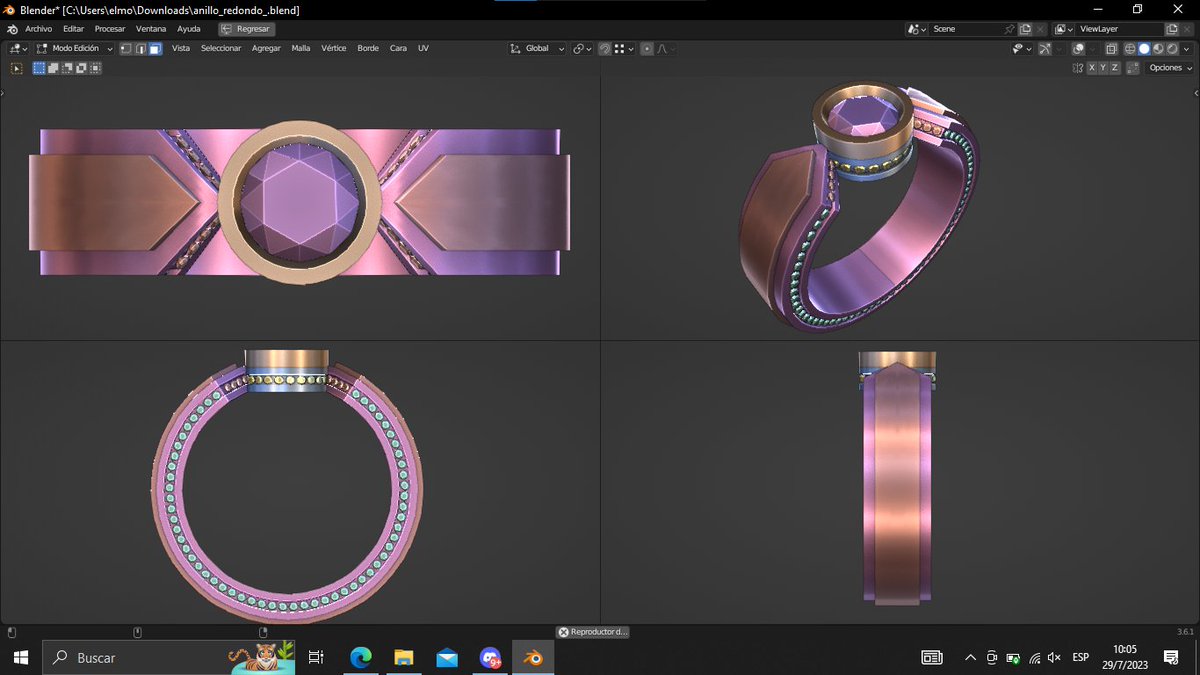Open object visibility and selectability dropdown
The image size is (1200, 675).
pyautogui.click(x=1022, y=49)
